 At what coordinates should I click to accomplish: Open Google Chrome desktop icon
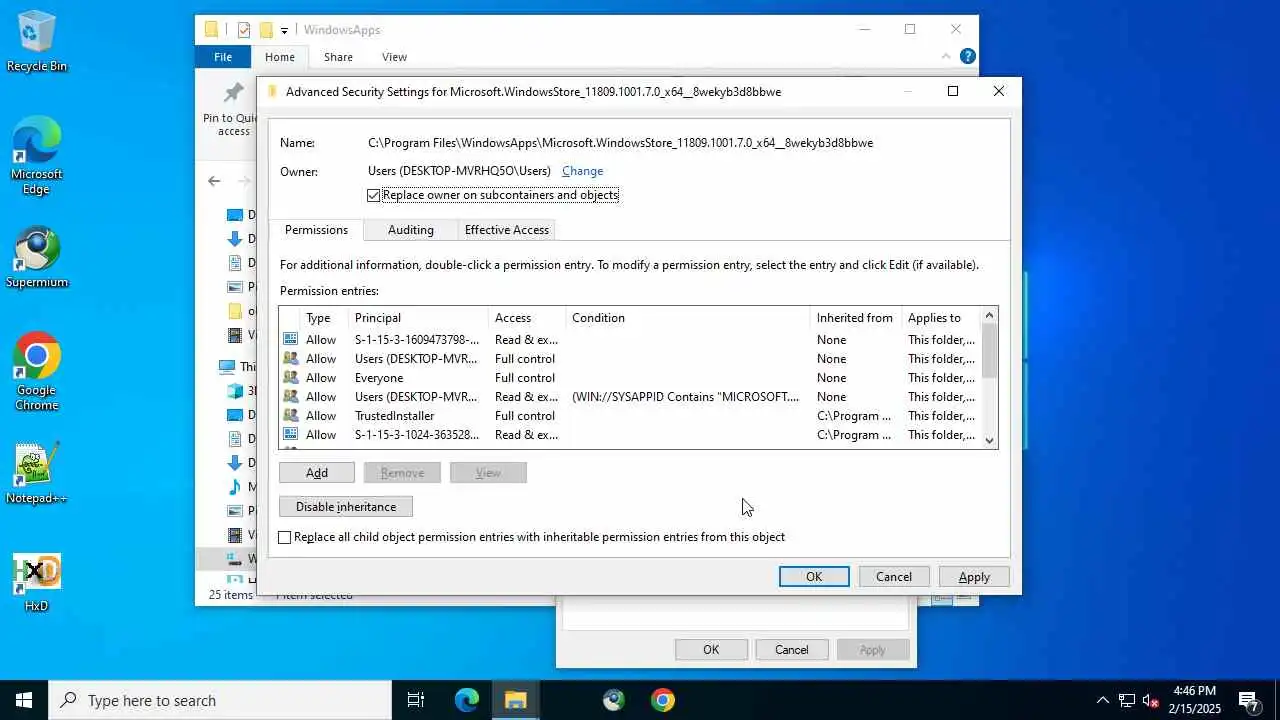(37, 371)
